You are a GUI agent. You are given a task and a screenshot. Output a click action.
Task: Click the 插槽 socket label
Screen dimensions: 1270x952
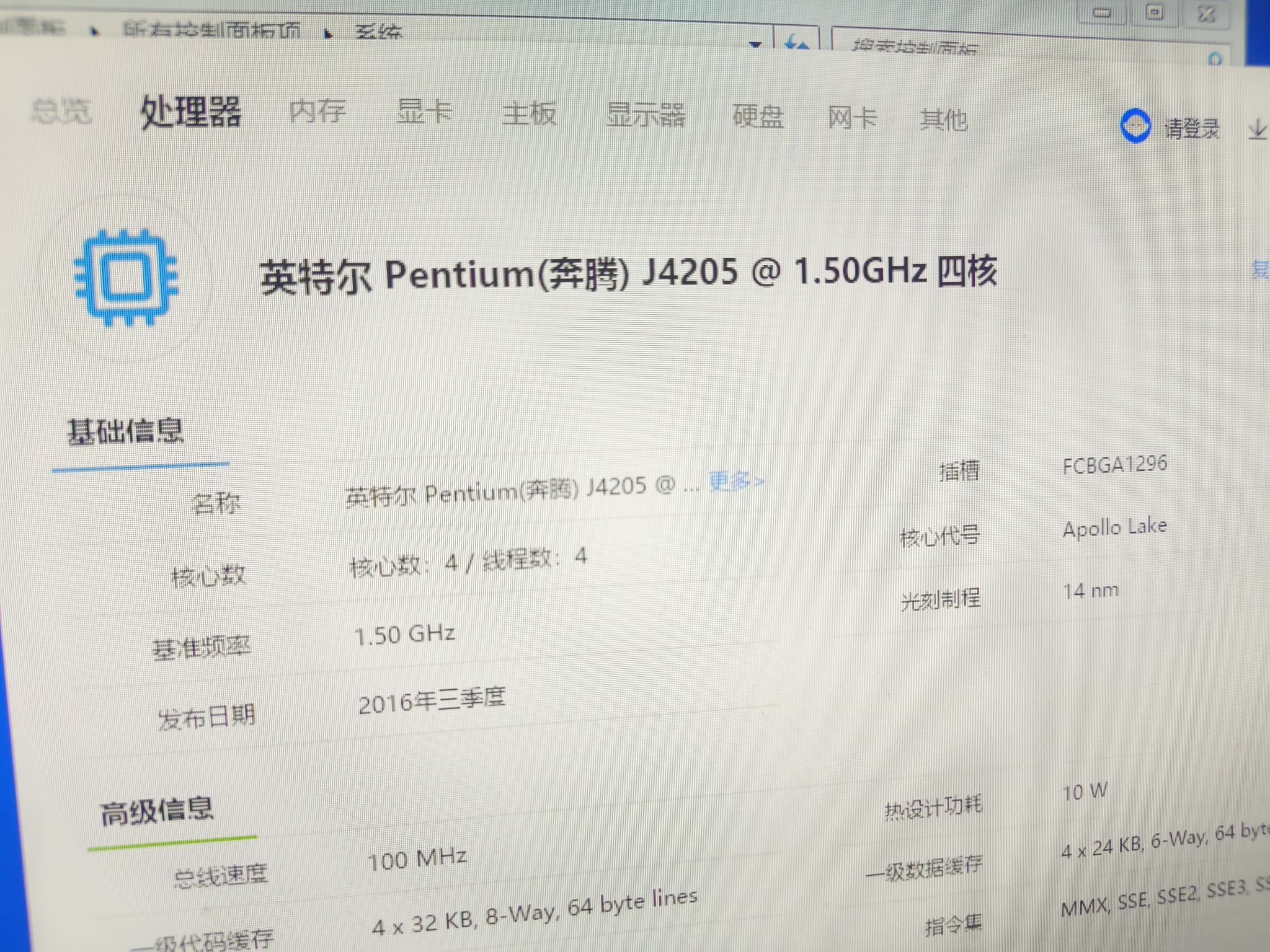[959, 471]
